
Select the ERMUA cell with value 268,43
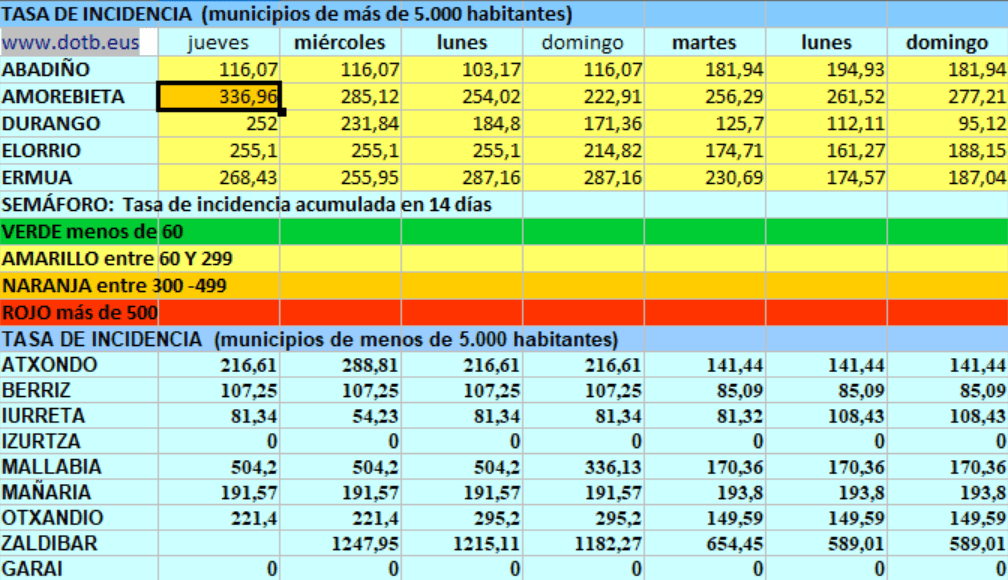click(x=219, y=177)
